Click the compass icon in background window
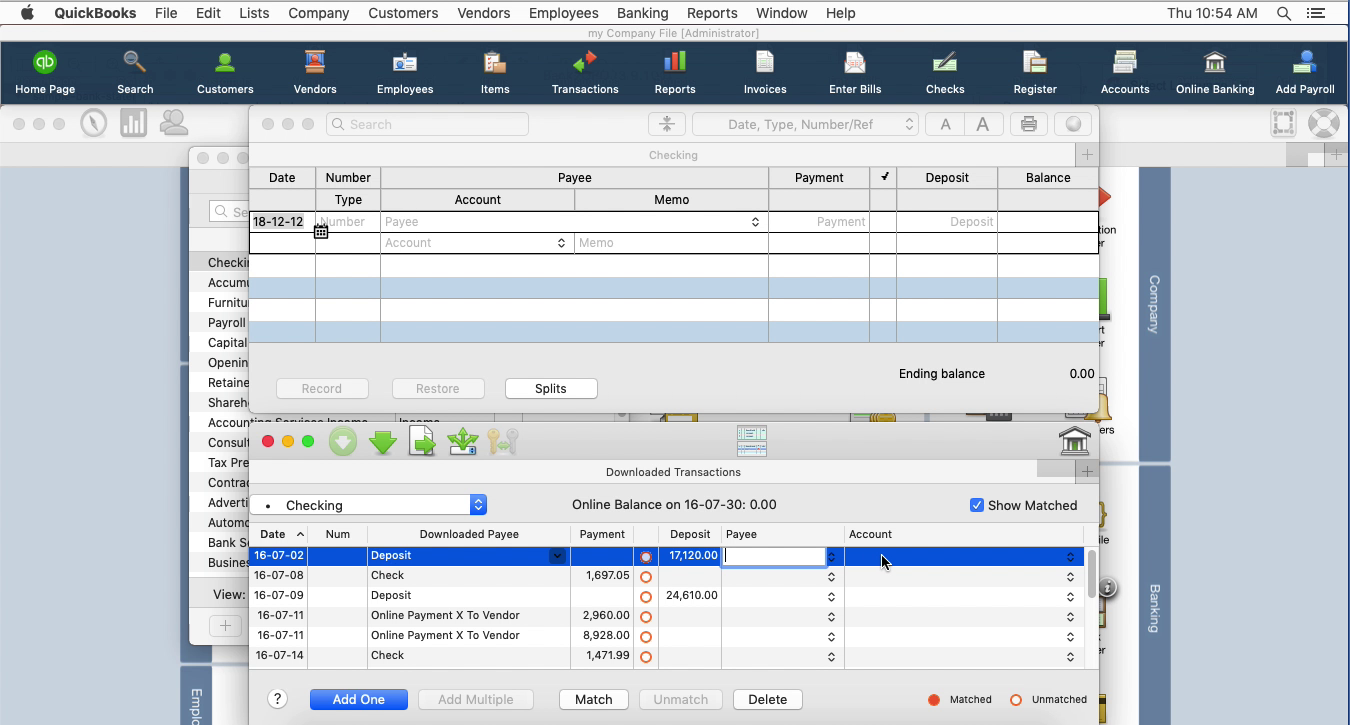1350x725 pixels. [94, 123]
